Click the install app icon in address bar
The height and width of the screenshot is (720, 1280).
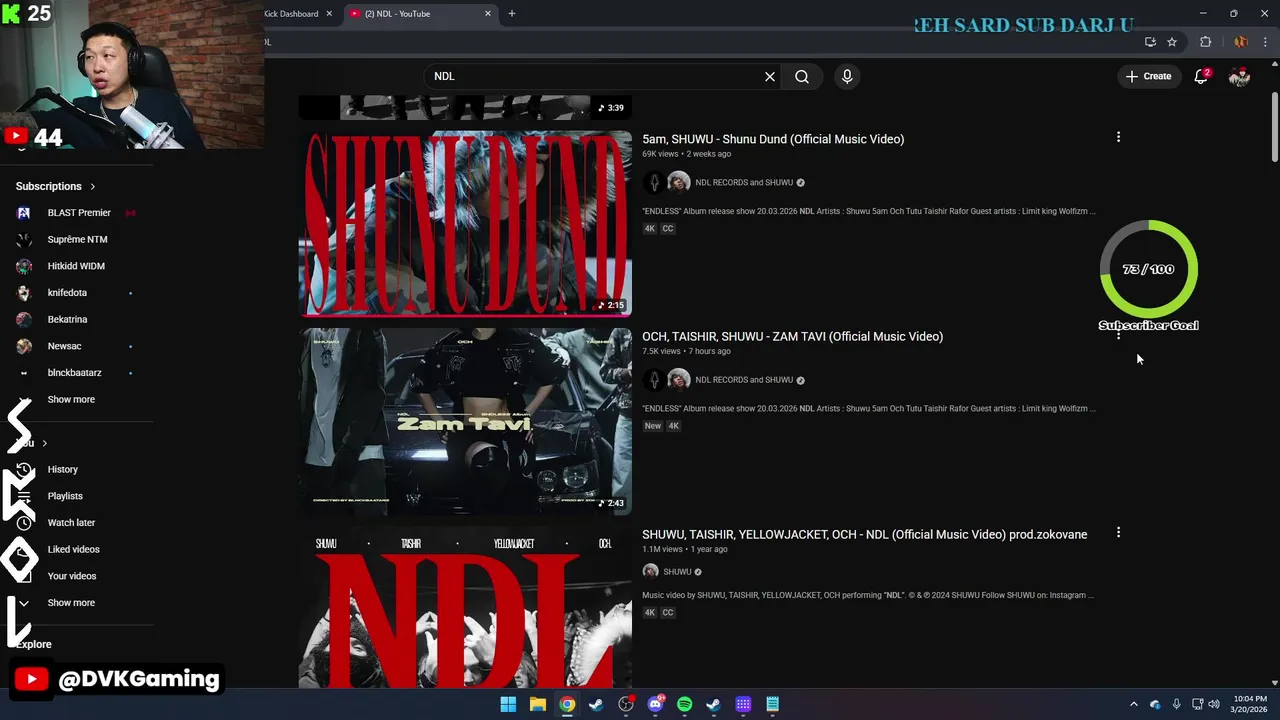pyautogui.click(x=1150, y=42)
